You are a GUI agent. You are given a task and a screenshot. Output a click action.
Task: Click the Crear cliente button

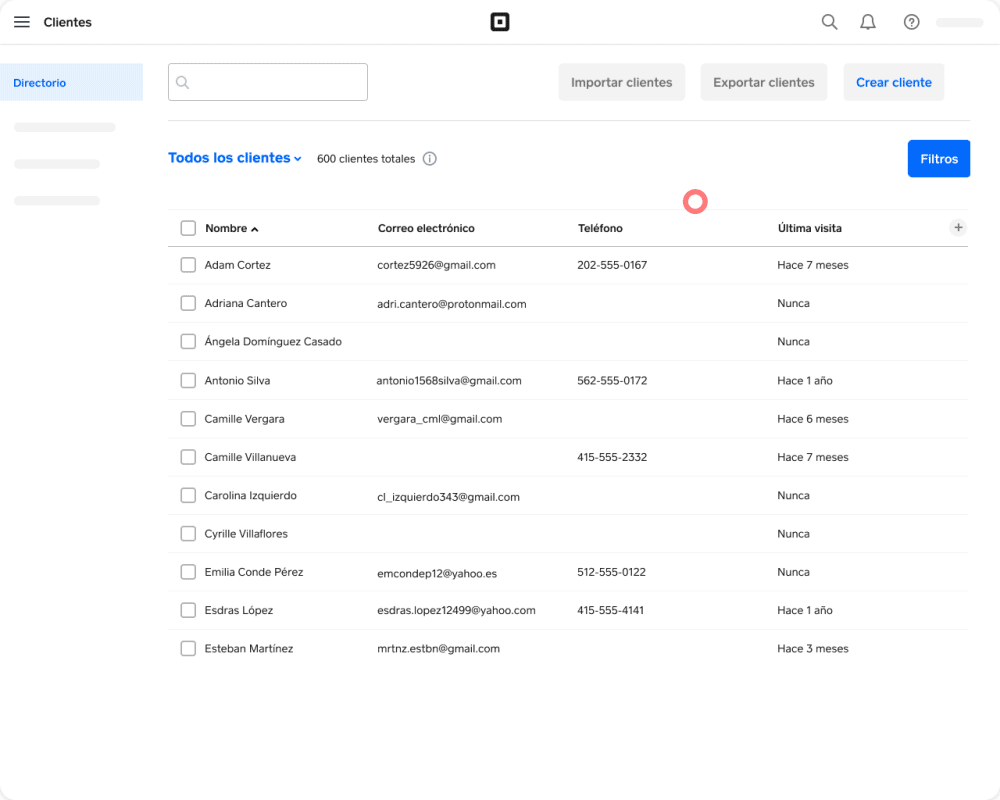click(x=893, y=82)
